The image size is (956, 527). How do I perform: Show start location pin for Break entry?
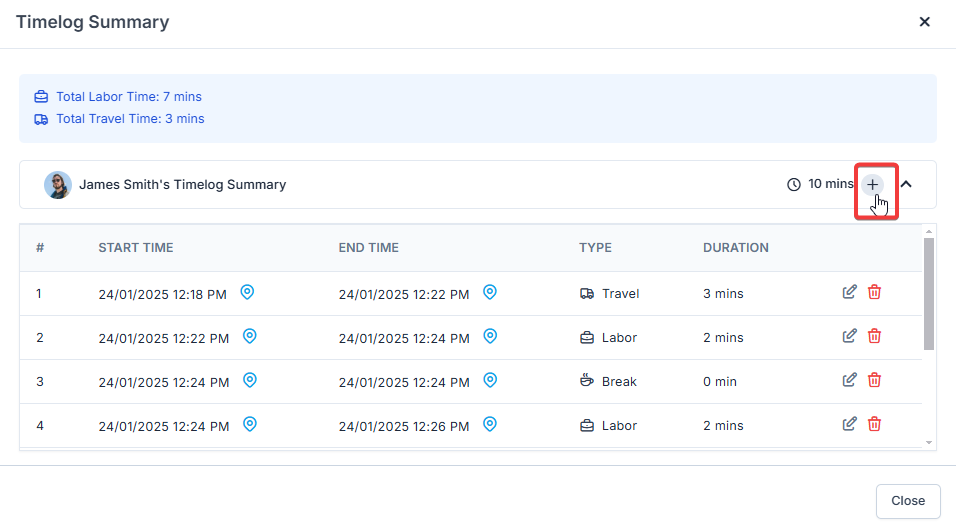[x=250, y=380]
